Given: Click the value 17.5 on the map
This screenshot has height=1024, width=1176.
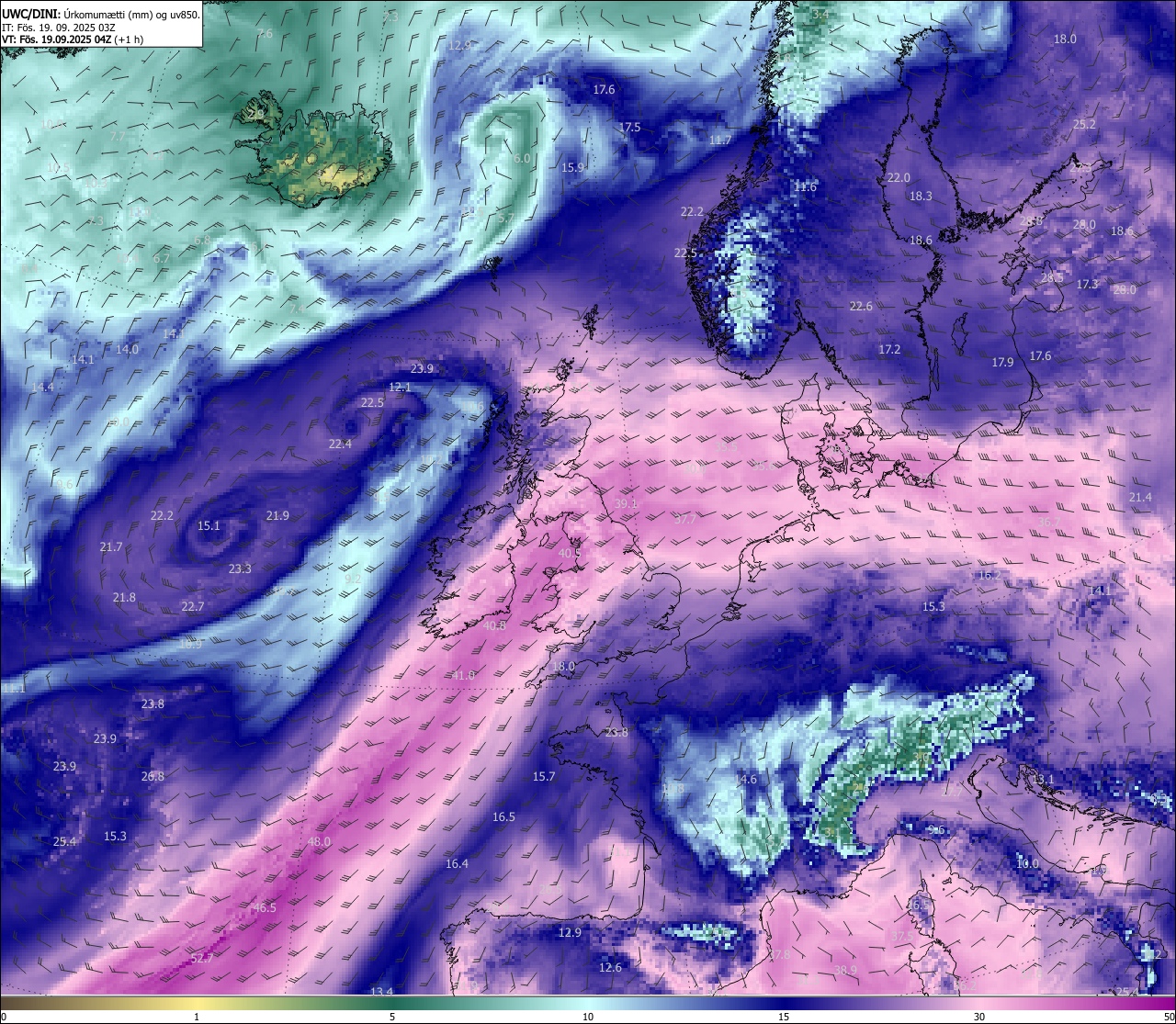Looking at the screenshot, I should click(x=629, y=127).
